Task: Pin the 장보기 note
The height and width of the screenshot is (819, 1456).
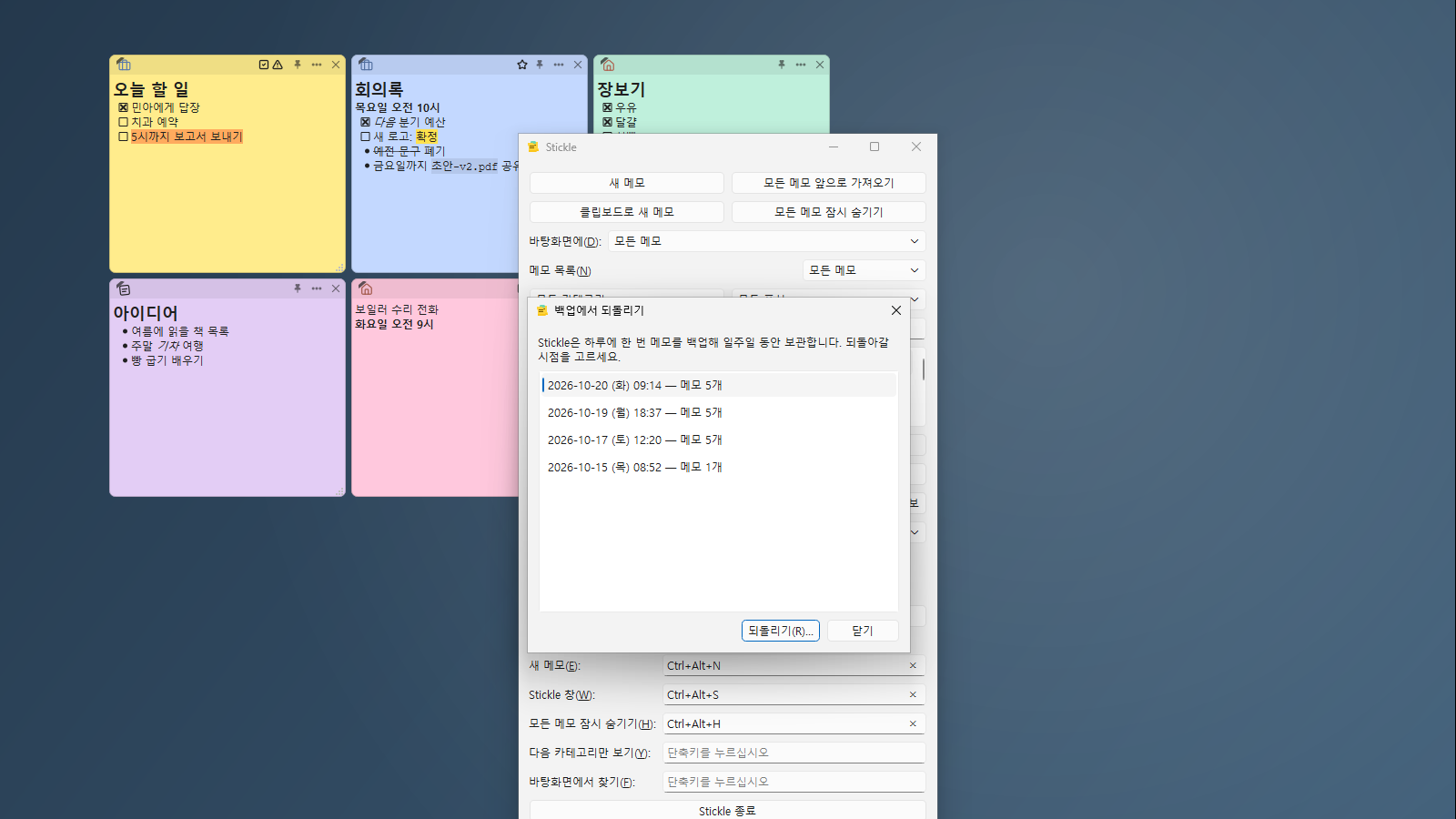Action: pos(782,65)
